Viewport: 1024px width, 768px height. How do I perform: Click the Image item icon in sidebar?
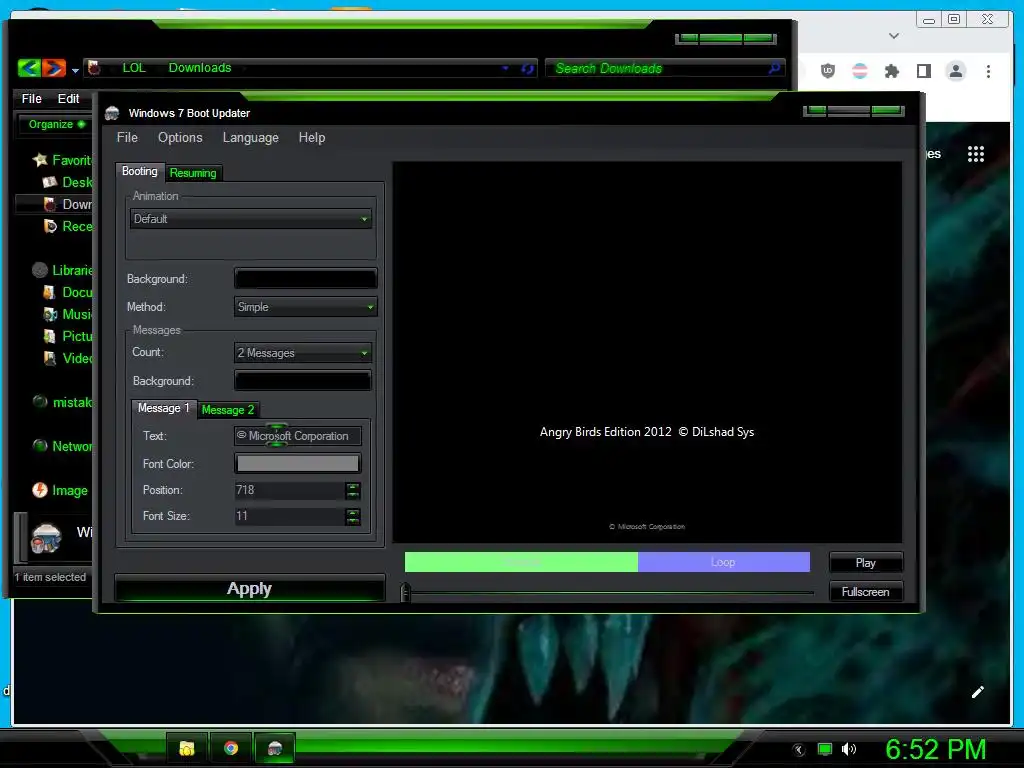tap(40, 490)
